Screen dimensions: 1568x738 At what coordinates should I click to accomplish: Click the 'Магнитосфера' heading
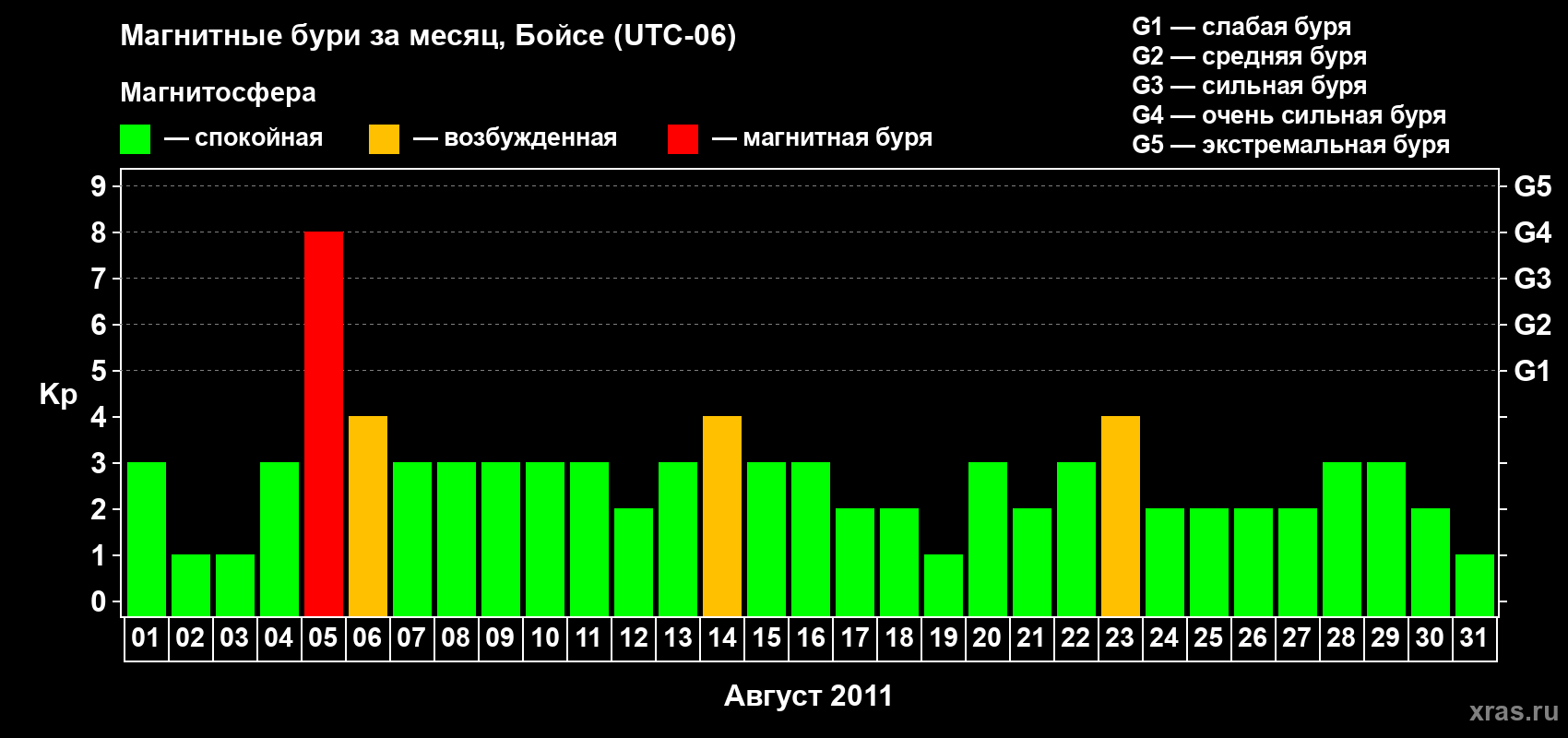click(218, 92)
